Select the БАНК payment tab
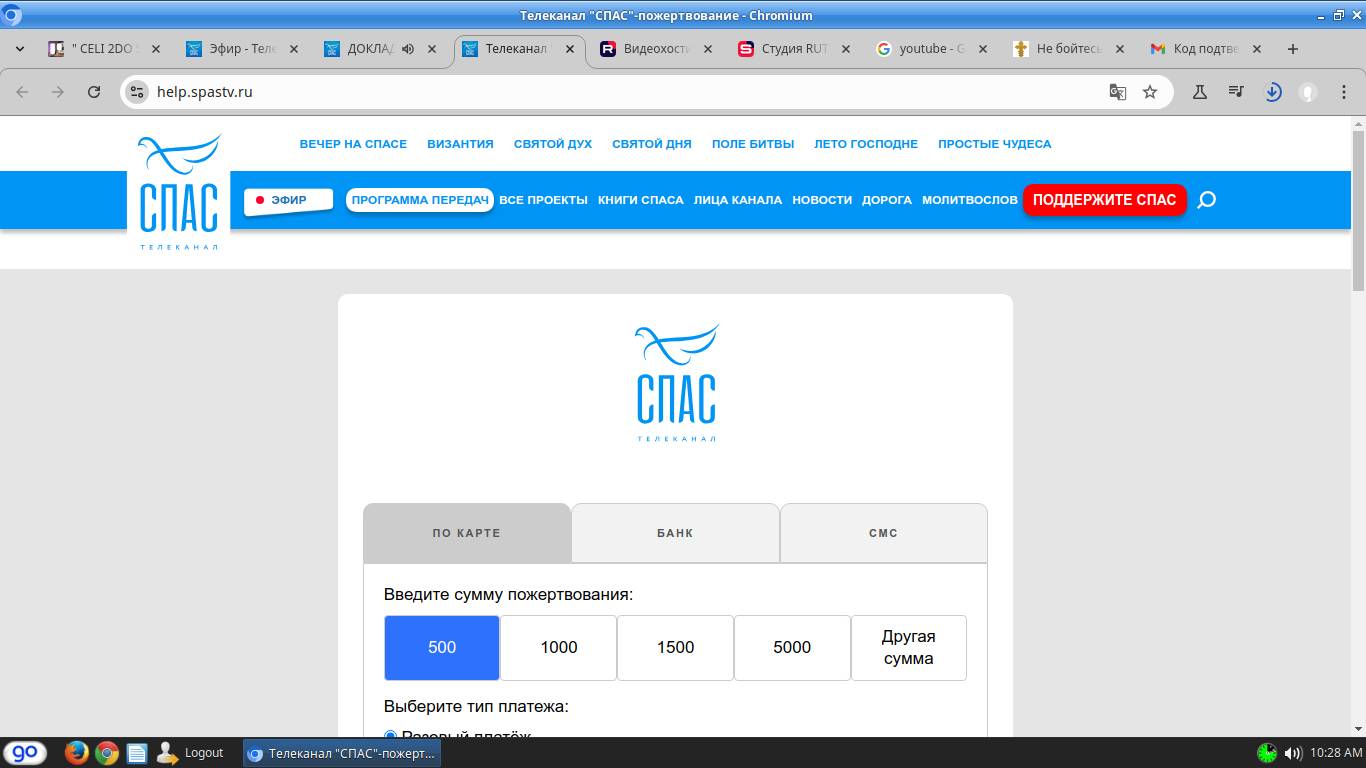 point(675,533)
